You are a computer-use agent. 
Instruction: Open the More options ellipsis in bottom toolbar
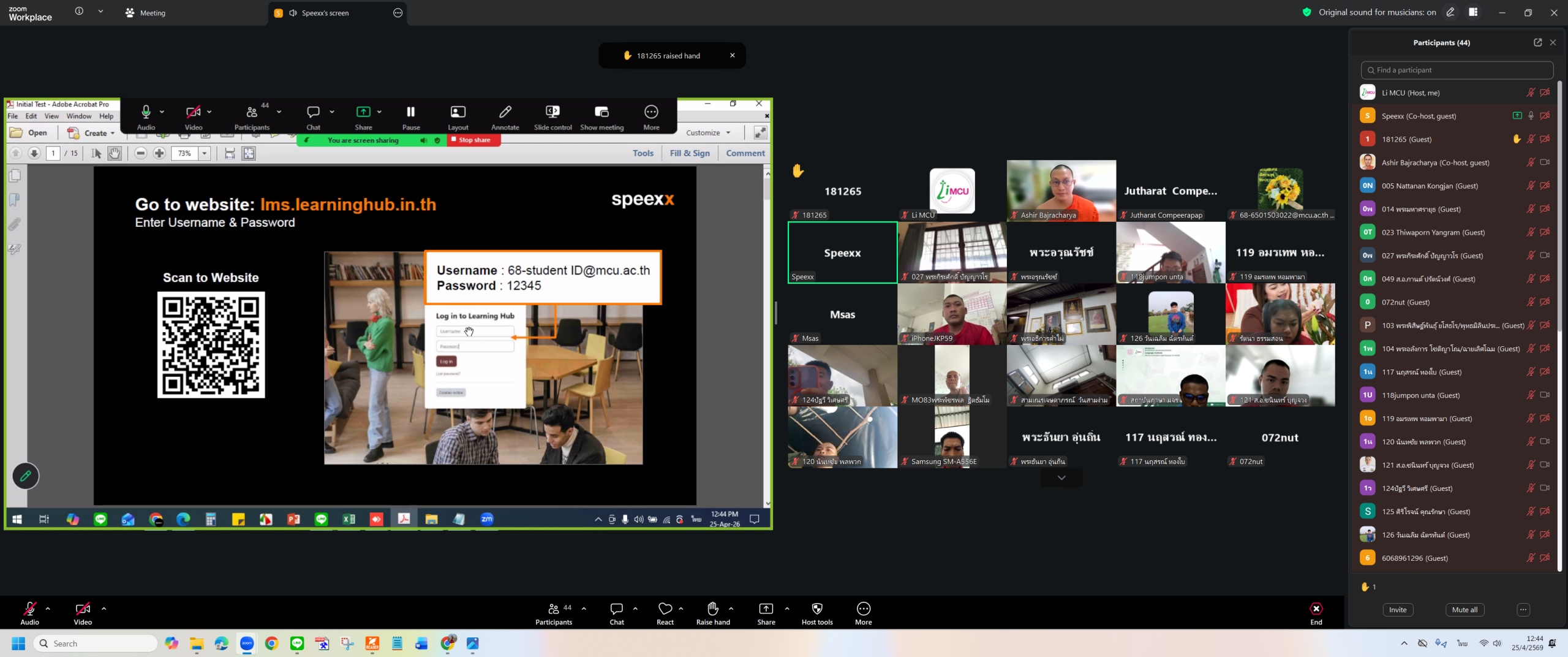[x=863, y=609]
